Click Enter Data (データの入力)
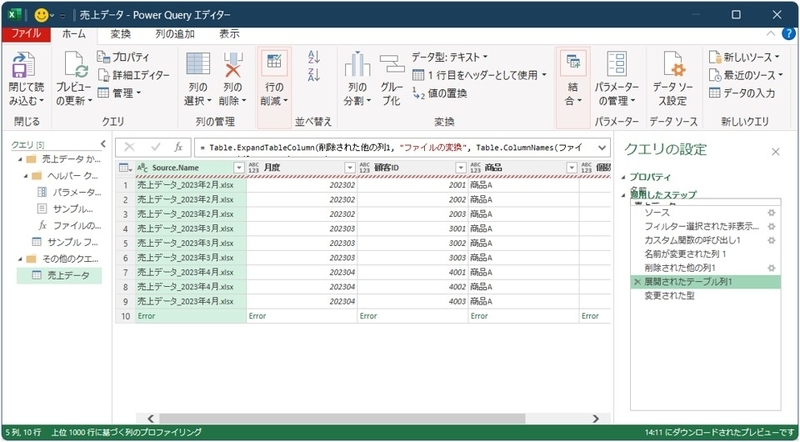 pos(742,93)
